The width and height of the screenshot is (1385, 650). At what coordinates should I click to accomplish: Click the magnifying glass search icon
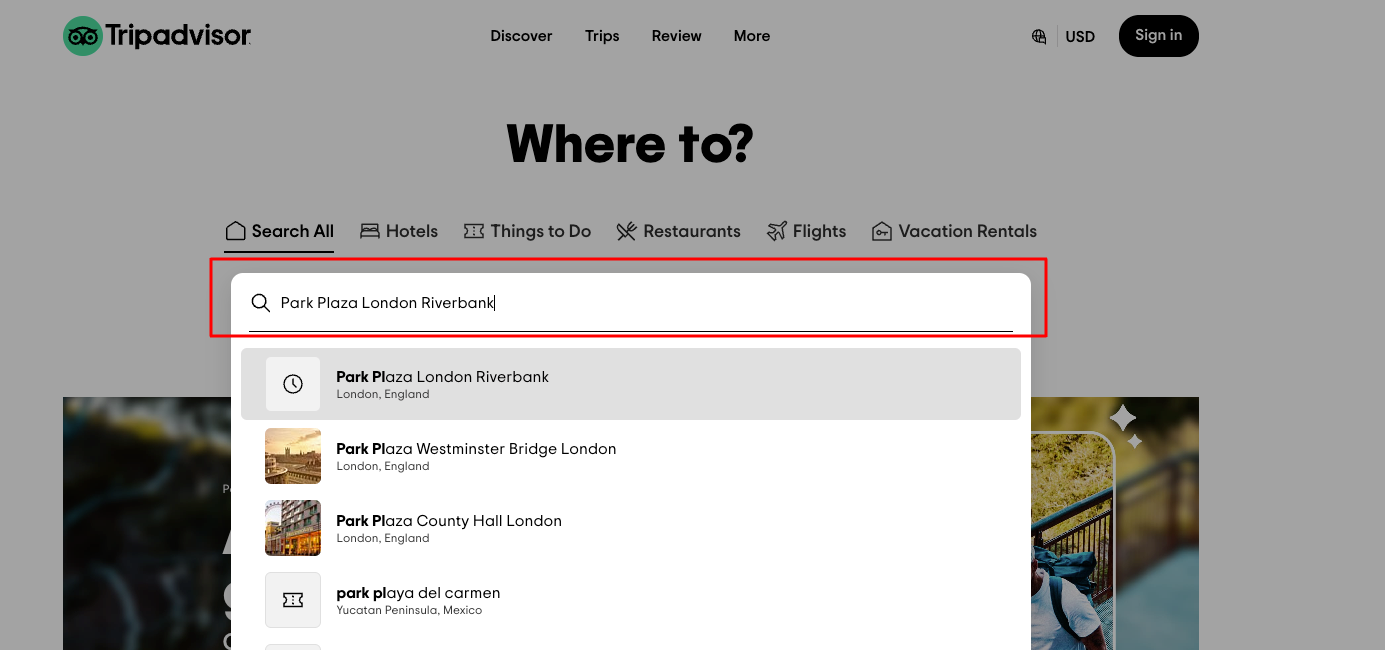[x=261, y=303]
